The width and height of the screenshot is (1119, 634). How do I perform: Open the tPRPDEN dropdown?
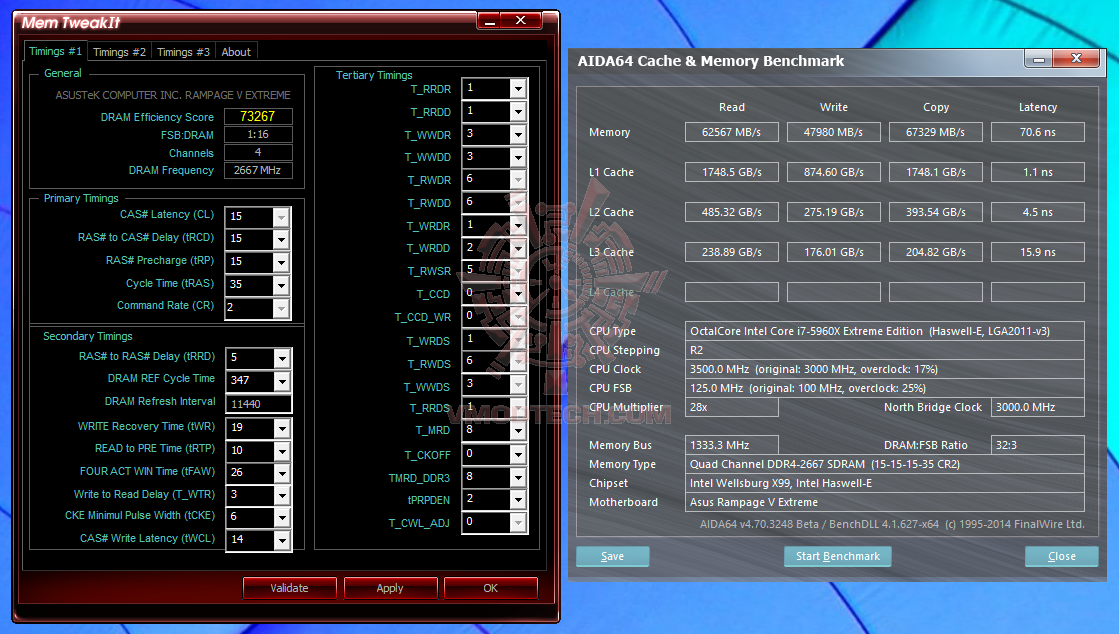tap(518, 500)
